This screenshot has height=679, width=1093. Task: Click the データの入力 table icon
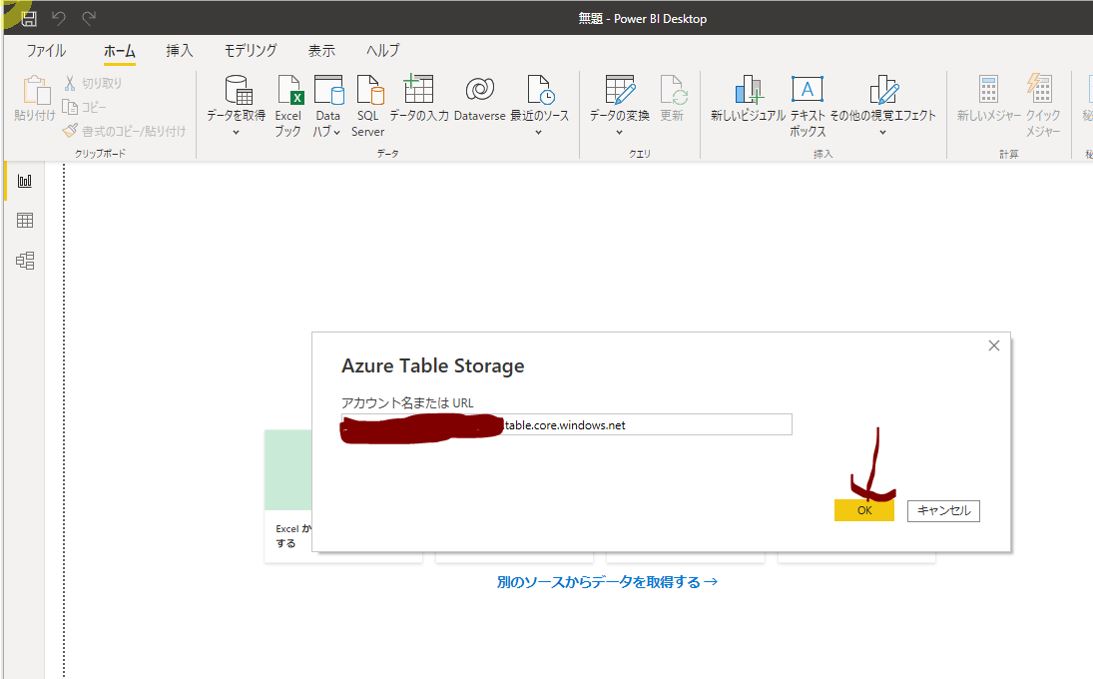click(x=418, y=91)
